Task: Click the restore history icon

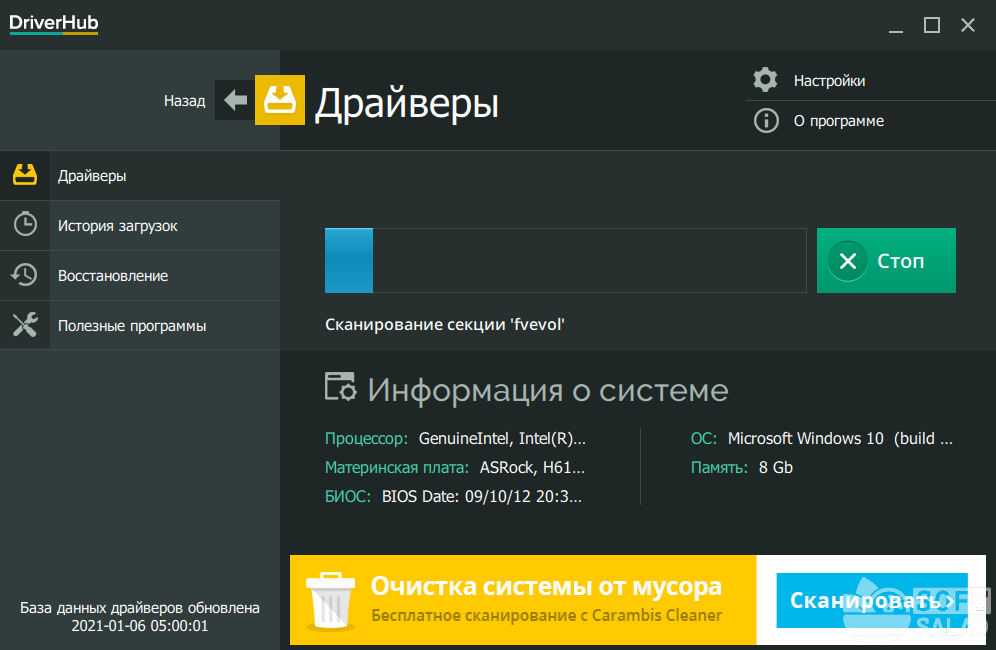Action: tap(24, 274)
